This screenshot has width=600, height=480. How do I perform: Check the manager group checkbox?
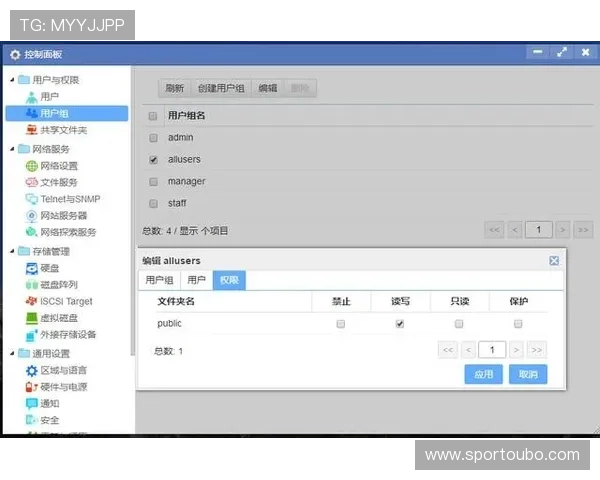[x=153, y=182]
